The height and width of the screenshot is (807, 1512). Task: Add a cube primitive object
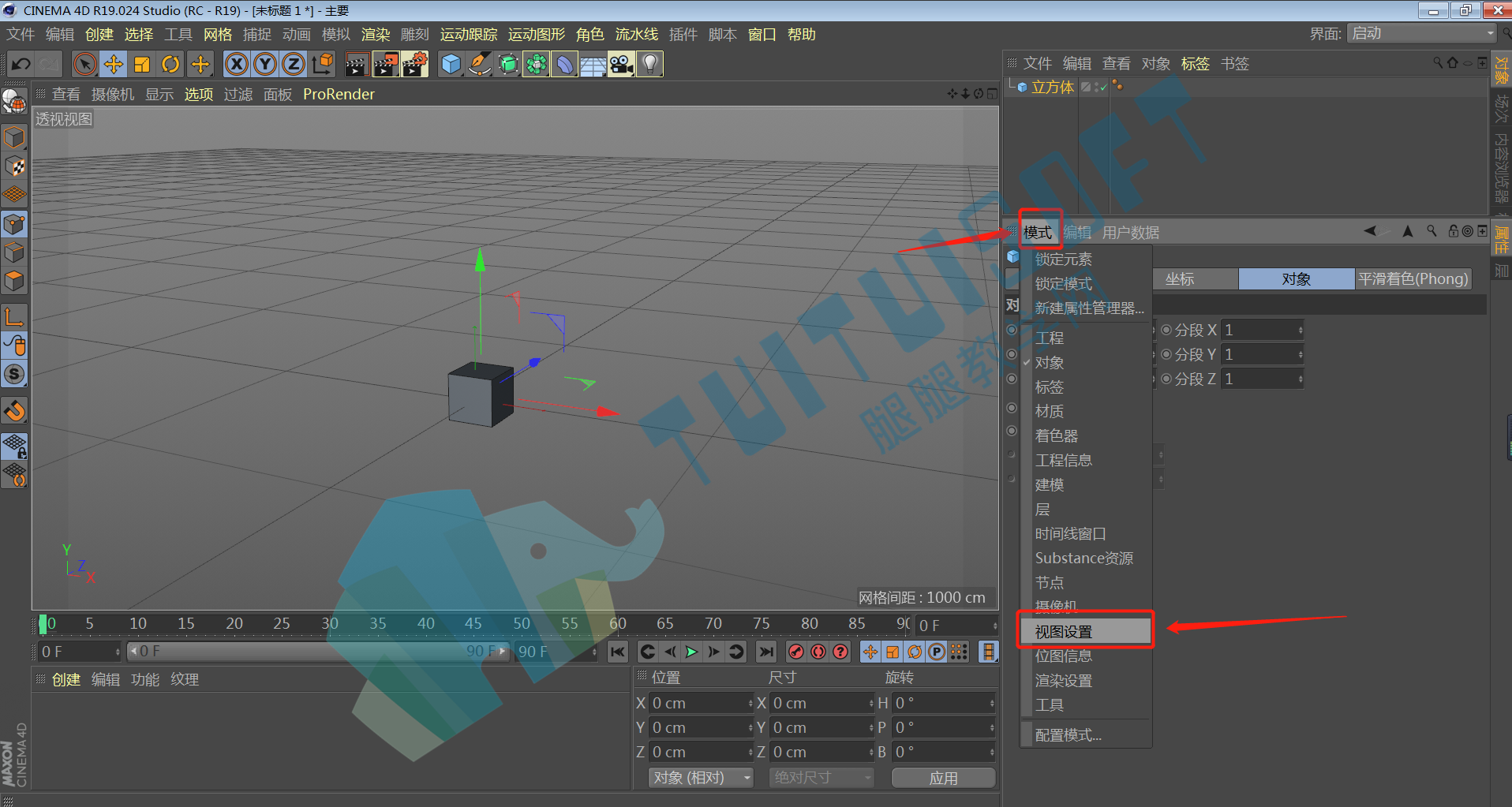coord(451,64)
